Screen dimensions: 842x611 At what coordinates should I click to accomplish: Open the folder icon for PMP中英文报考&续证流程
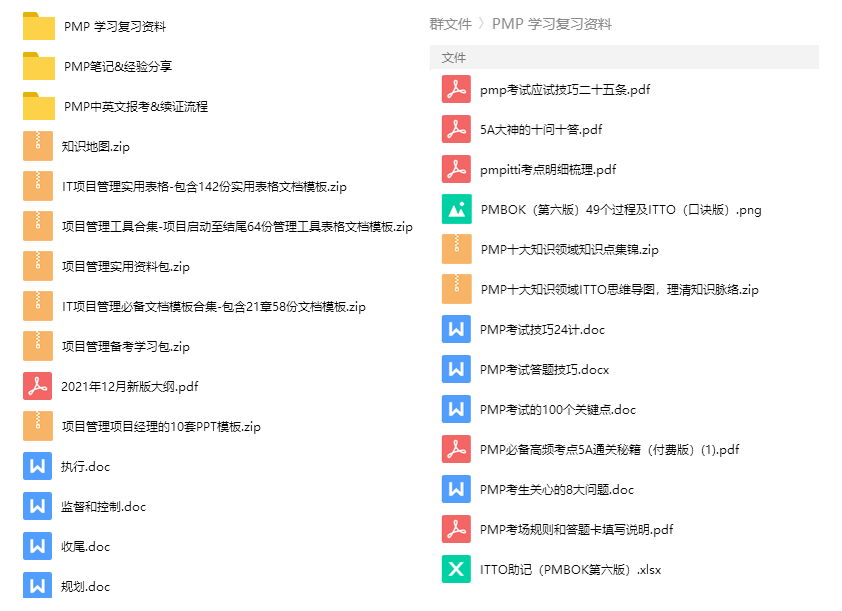39,106
